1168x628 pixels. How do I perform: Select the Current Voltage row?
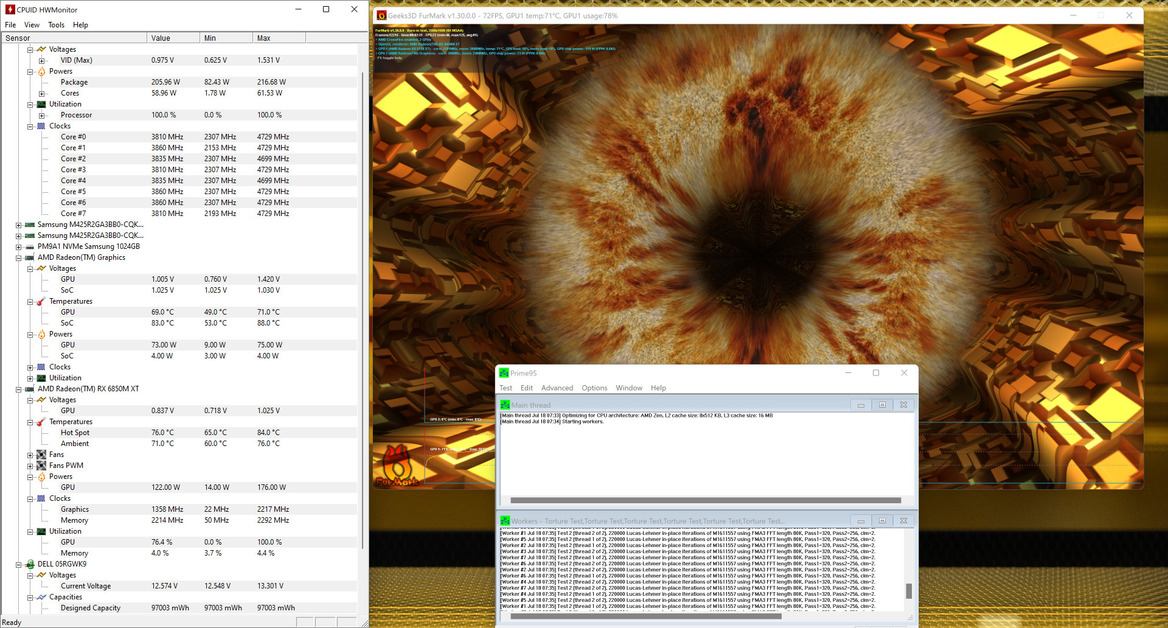[x=179, y=586]
